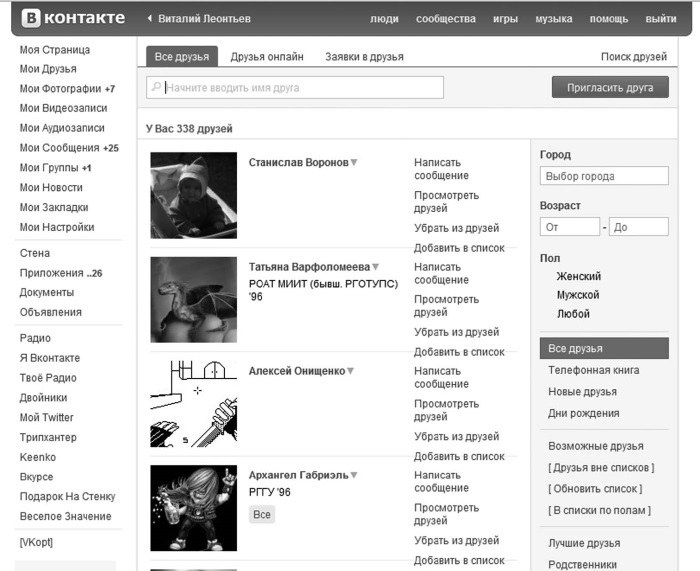Open Мои Настройки in sidebar
Screen dimensions: 700x571
(x=57, y=227)
